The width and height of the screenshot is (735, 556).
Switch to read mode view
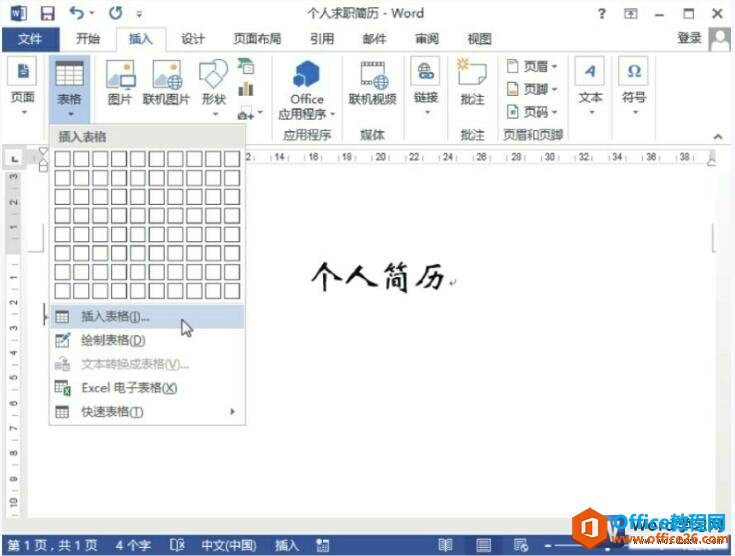[445, 545]
